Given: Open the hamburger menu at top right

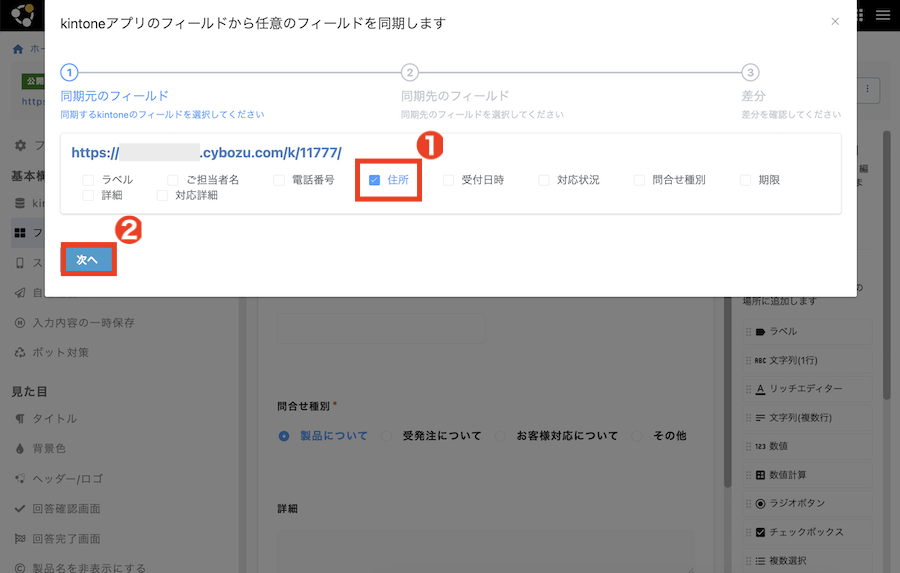Looking at the screenshot, I should coord(883,15).
